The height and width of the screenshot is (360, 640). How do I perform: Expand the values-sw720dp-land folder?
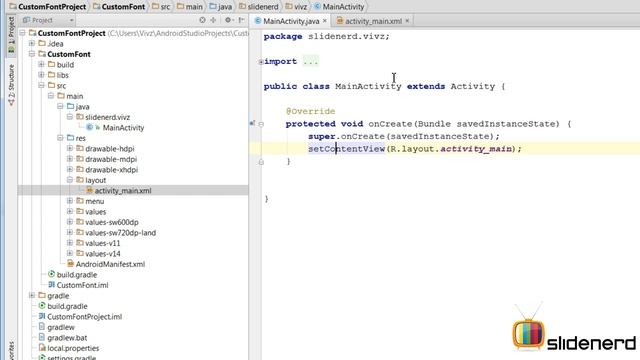[x=70, y=233]
